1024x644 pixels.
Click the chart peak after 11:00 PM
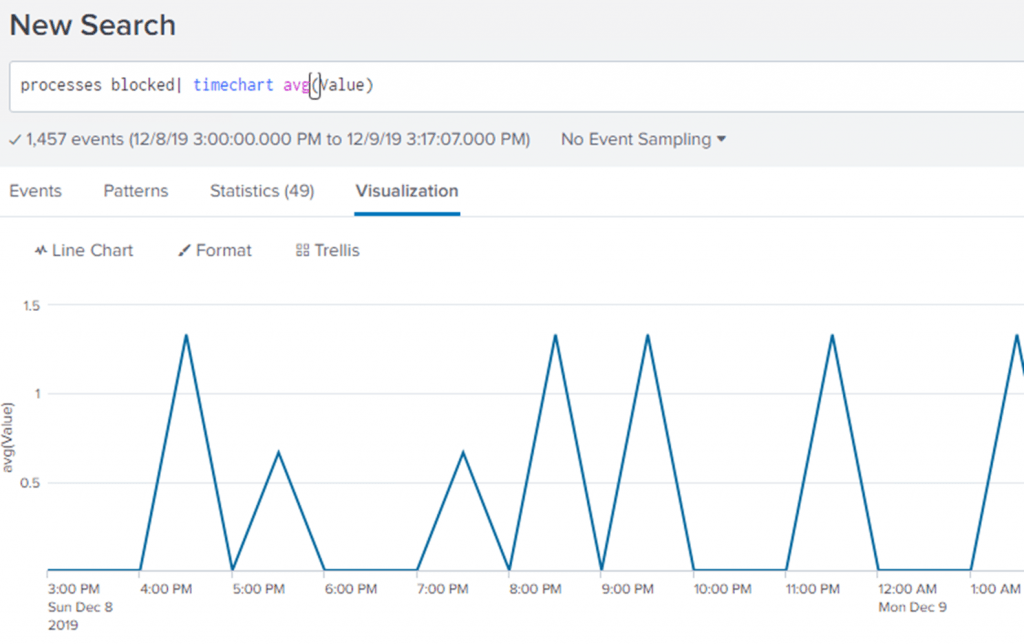point(832,335)
